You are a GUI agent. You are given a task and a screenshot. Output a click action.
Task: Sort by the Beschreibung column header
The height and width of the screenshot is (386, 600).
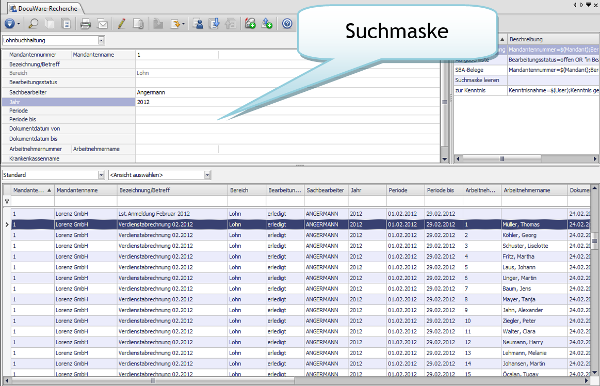coord(553,39)
